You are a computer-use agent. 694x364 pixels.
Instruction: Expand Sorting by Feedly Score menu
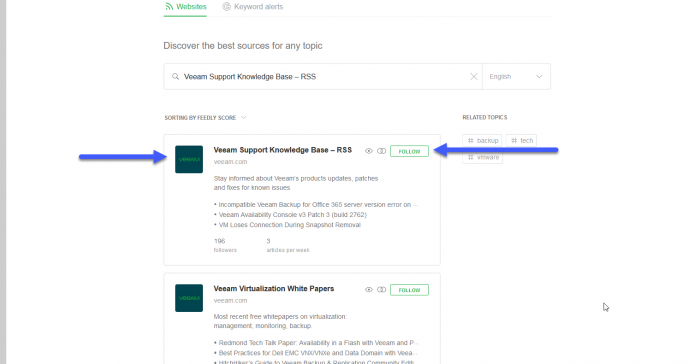click(205, 118)
